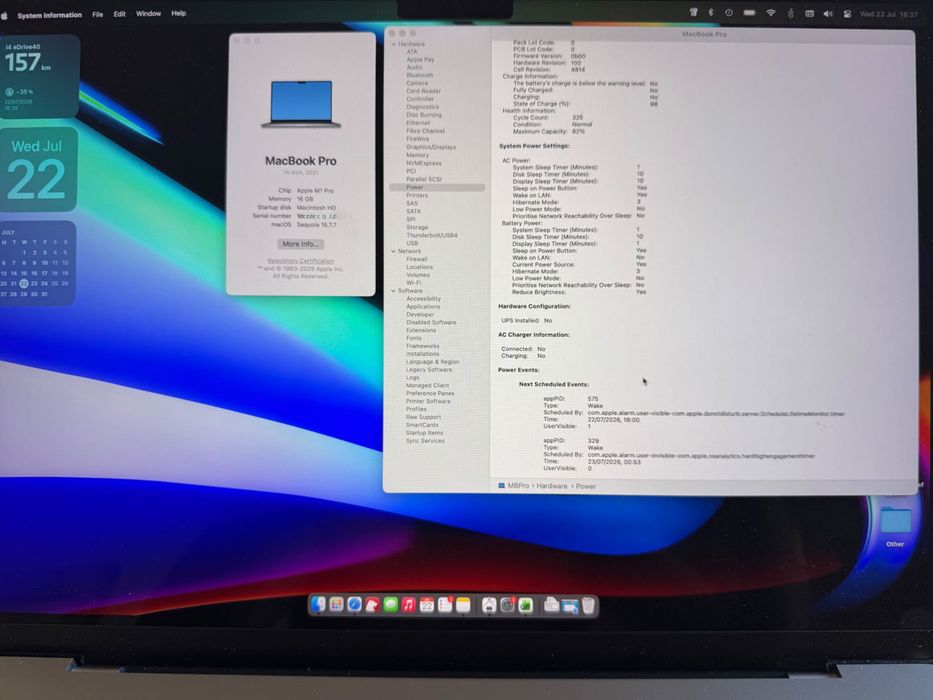Open the System Information menu
Screen dimensions: 933x700
[x=49, y=15]
